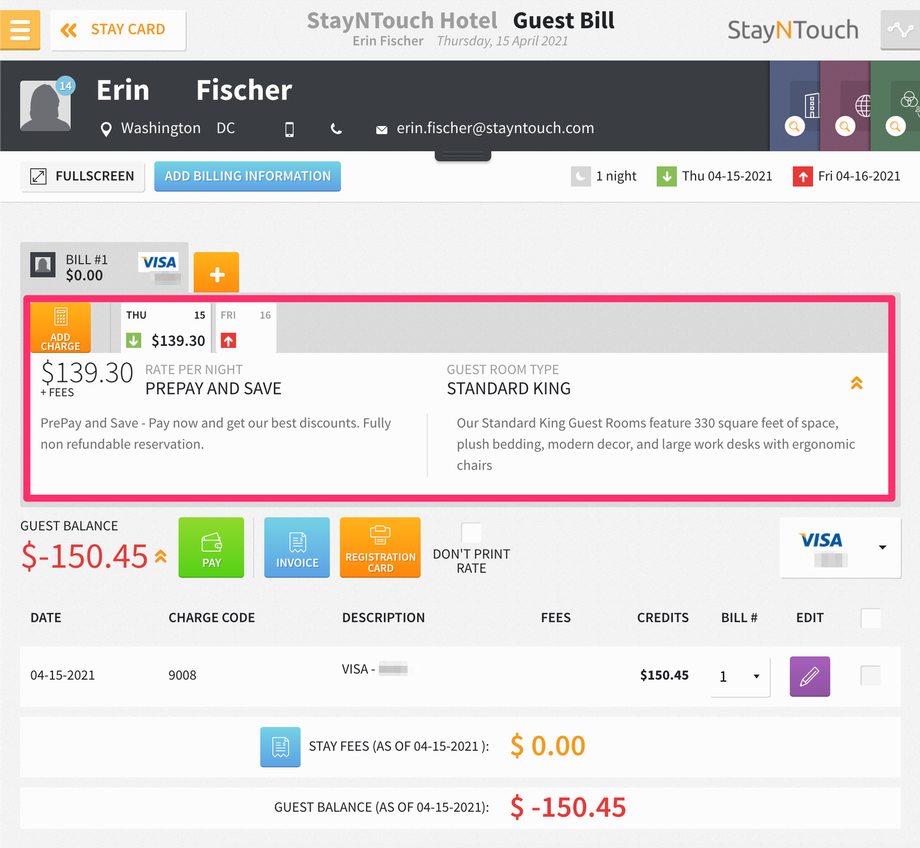The width and height of the screenshot is (920, 848).
Task: Click the green Pay button
Action: (x=211, y=548)
